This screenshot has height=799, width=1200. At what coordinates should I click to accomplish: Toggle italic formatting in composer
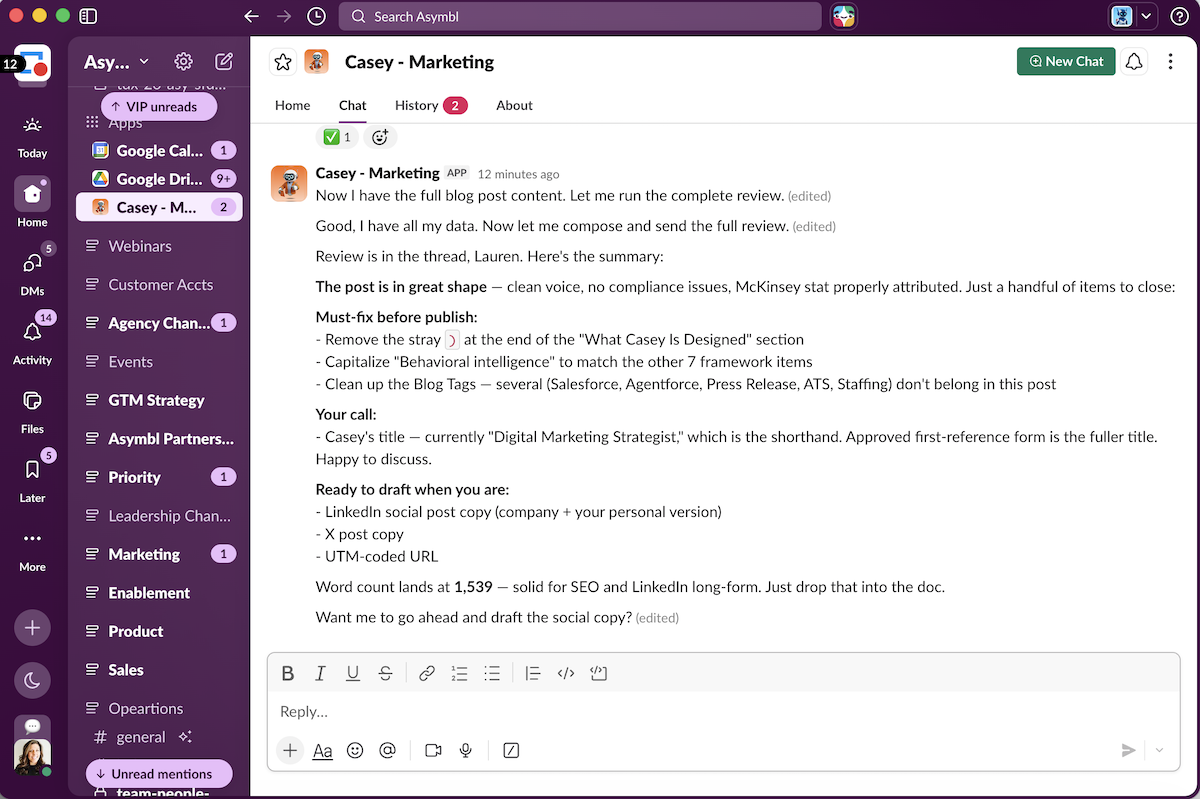pyautogui.click(x=320, y=673)
